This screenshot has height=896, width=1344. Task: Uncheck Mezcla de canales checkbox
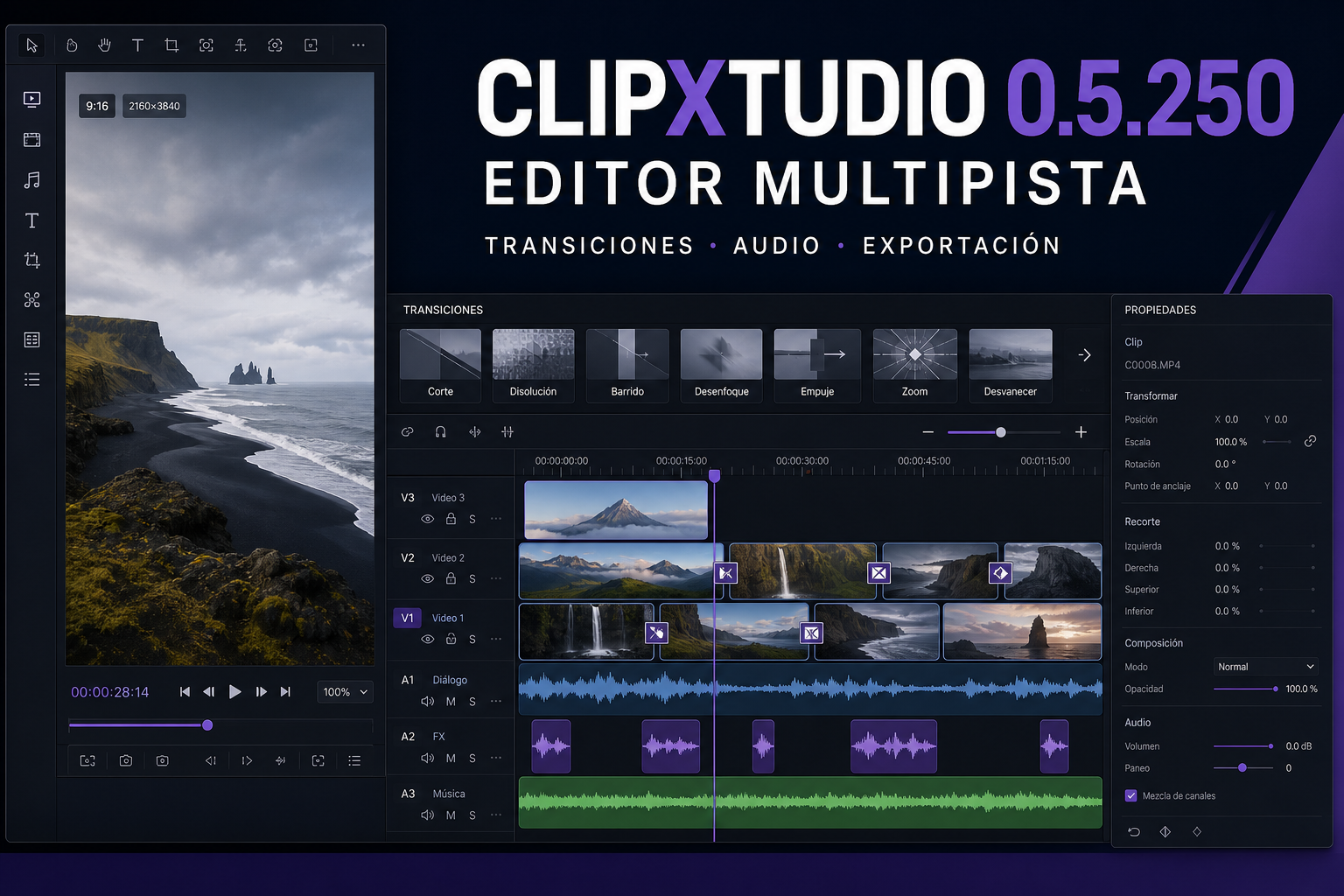pos(1131,796)
